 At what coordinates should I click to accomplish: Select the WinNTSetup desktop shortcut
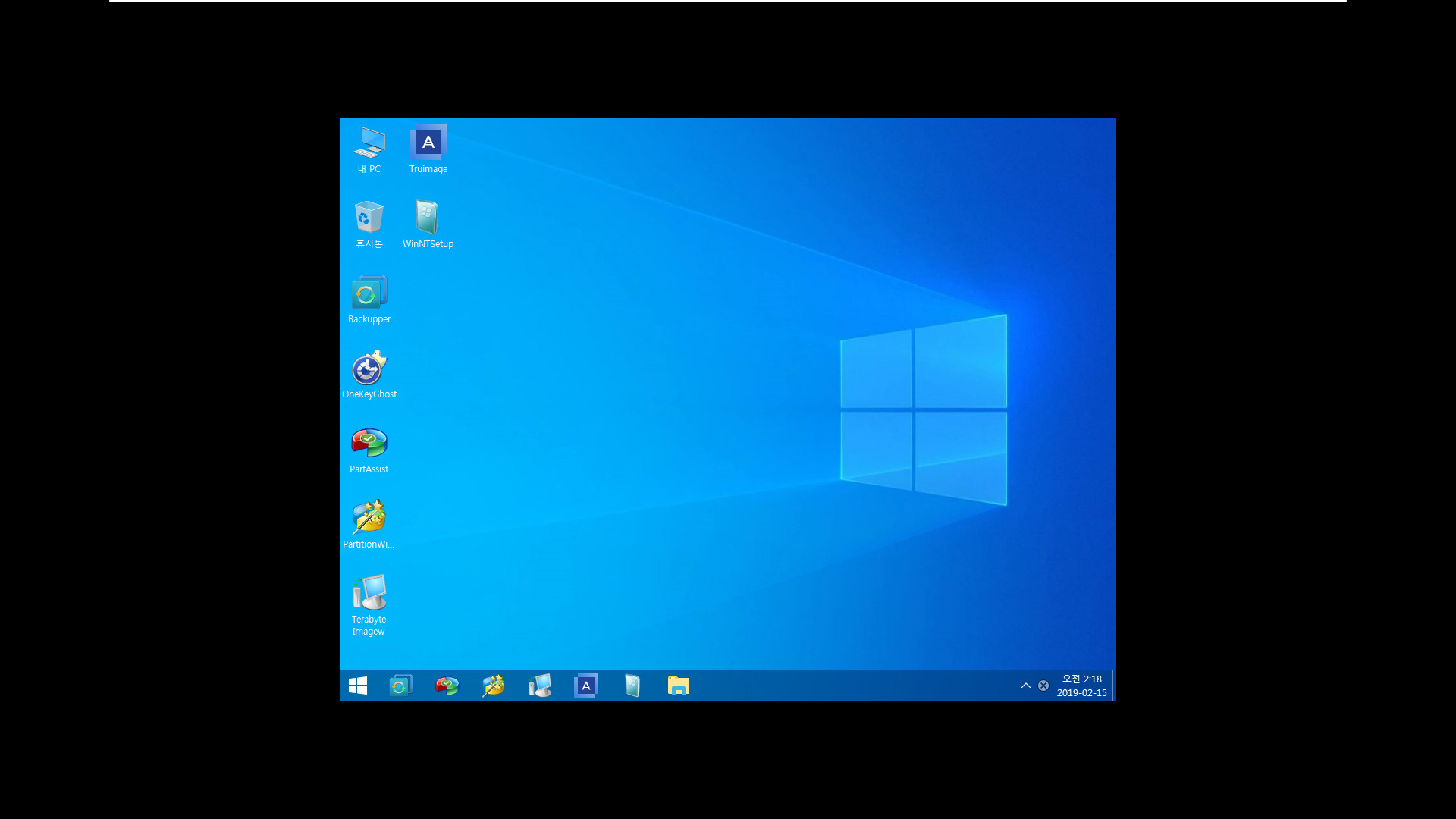pos(428,225)
